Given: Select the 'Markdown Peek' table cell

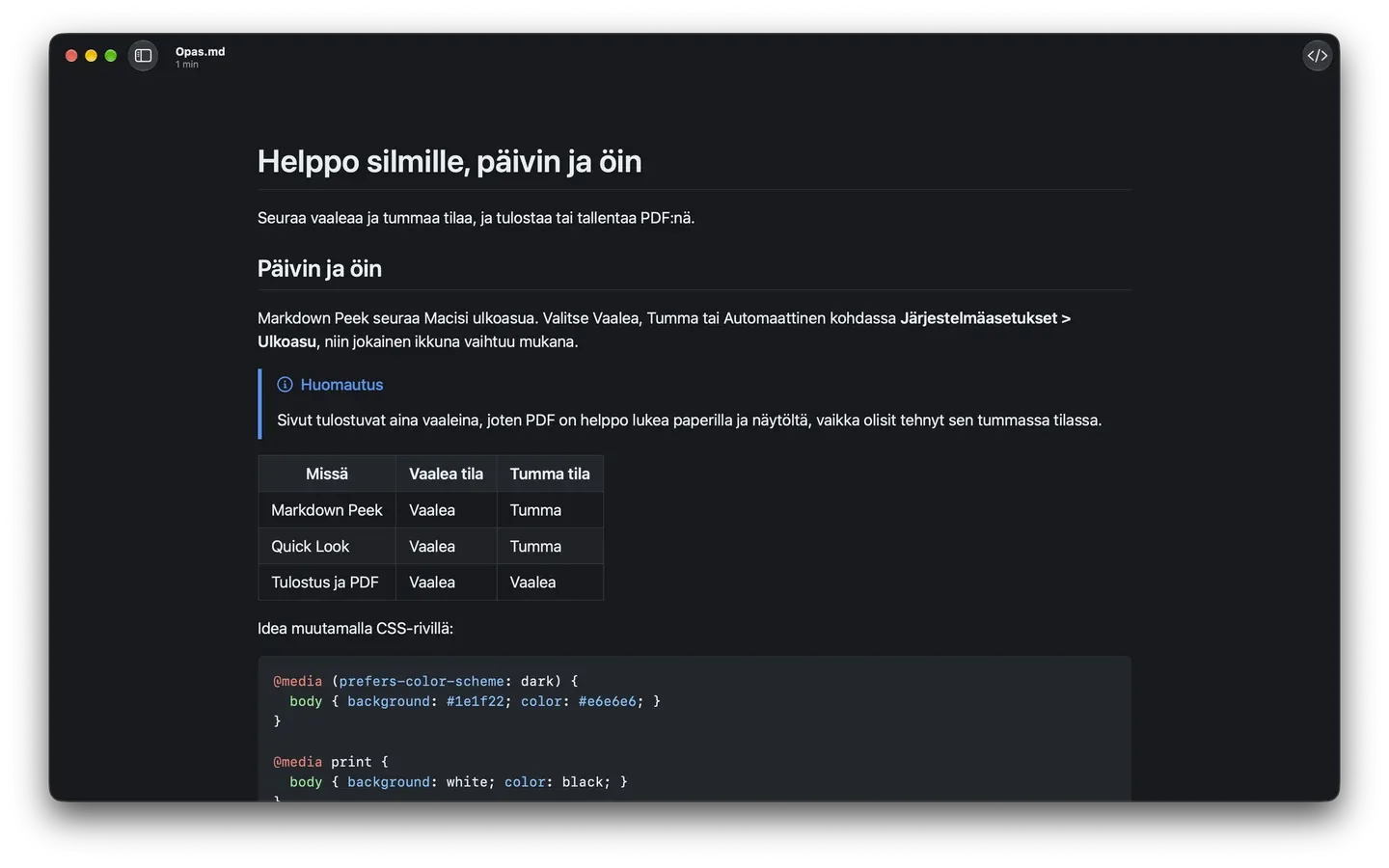Looking at the screenshot, I should coord(327,510).
